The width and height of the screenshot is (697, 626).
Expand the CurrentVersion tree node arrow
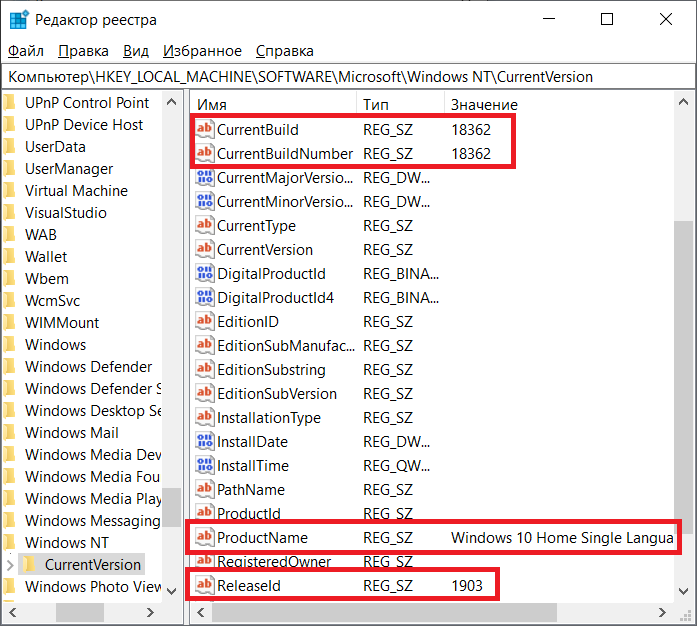11,565
